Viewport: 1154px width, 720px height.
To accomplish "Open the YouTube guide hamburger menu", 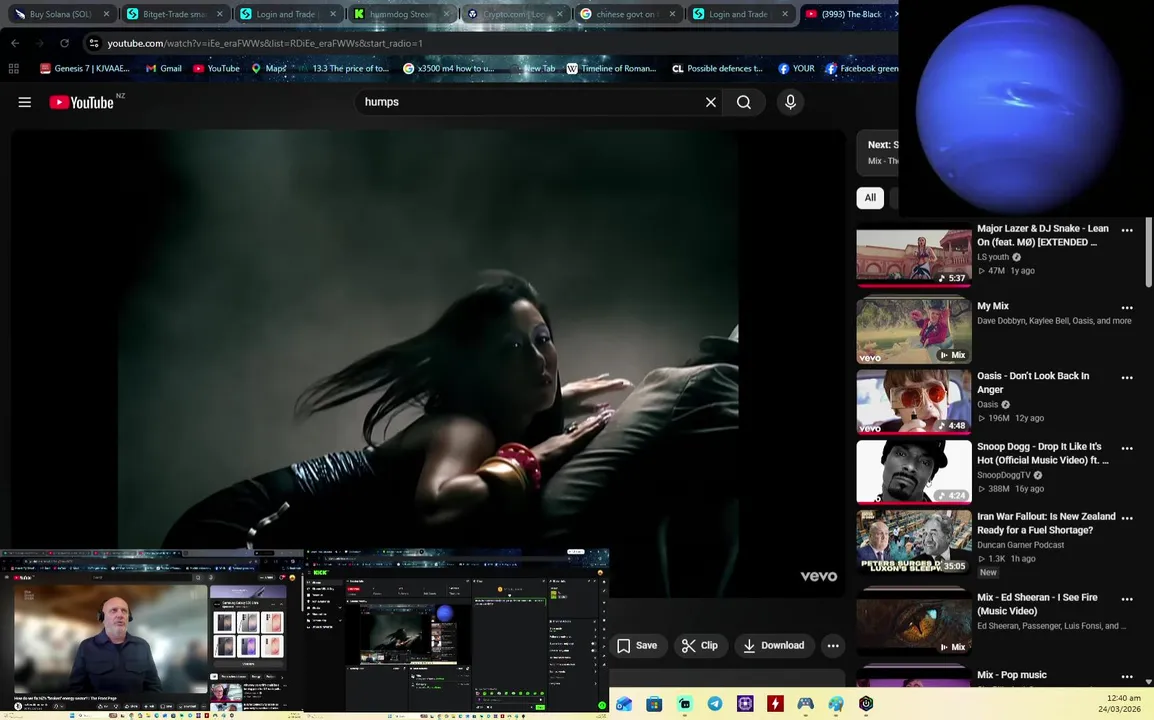I will 25,102.
